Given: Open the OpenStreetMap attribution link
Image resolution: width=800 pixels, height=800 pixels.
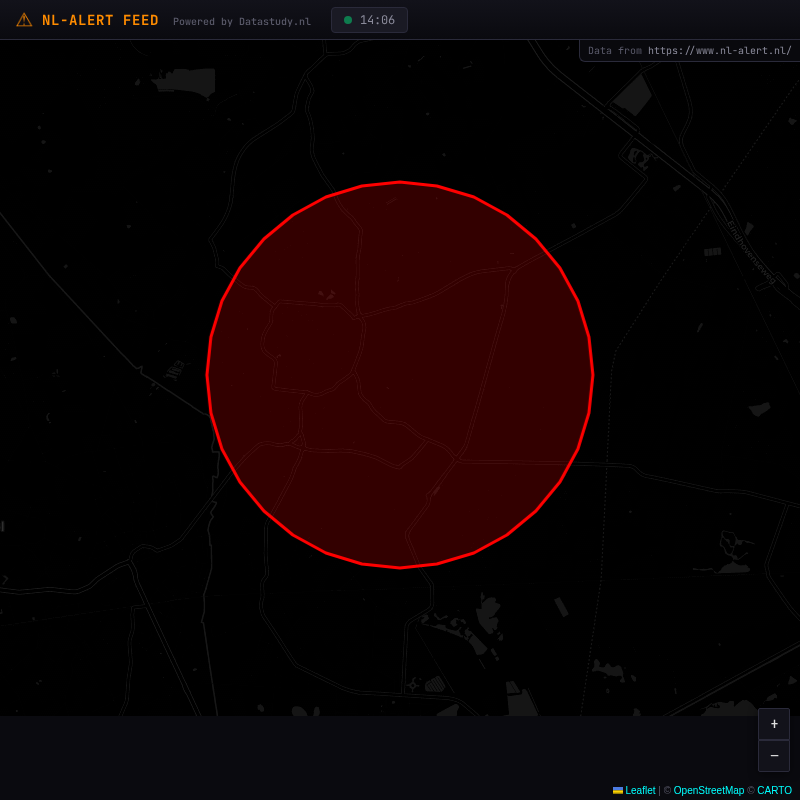Looking at the screenshot, I should click(709, 790).
